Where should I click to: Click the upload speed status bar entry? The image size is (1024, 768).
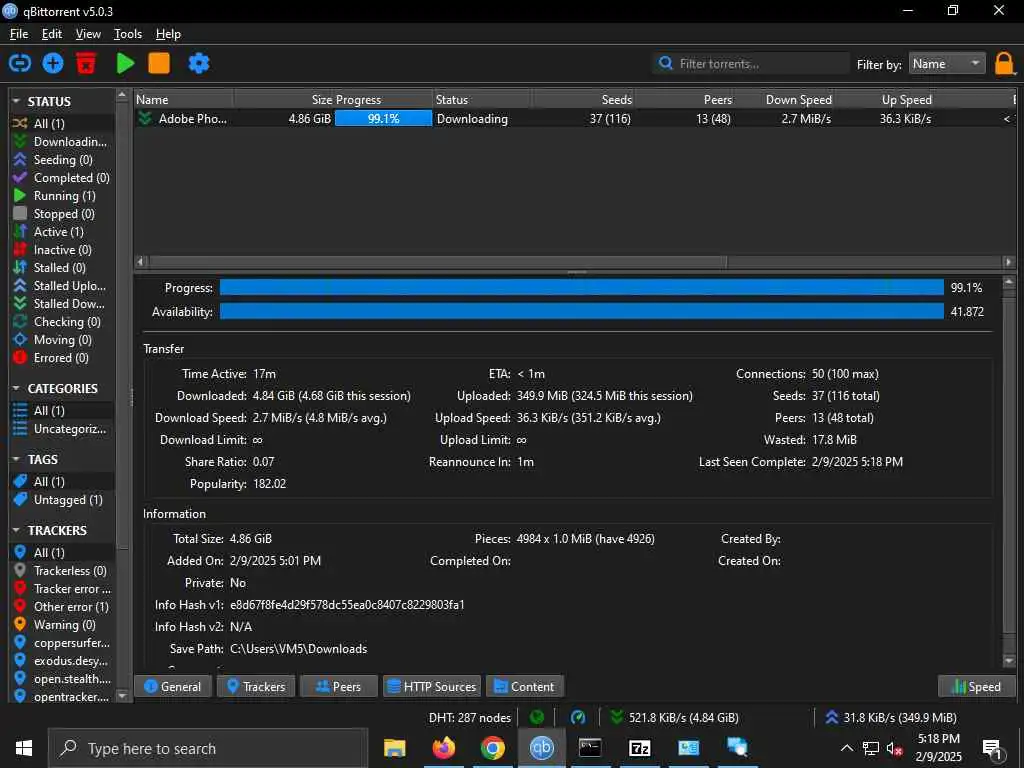(x=891, y=717)
